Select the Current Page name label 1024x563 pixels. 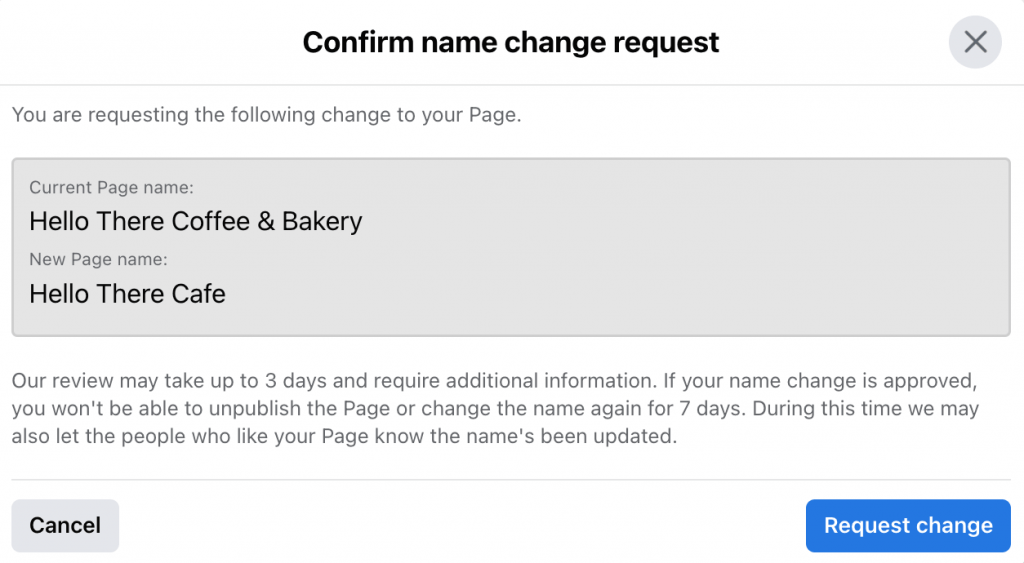pos(112,187)
